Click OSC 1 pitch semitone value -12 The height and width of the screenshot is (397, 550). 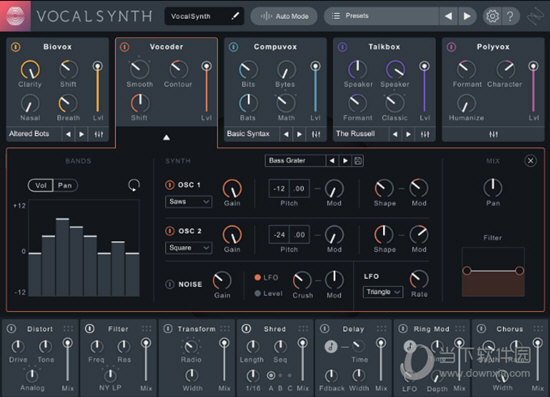tap(279, 189)
